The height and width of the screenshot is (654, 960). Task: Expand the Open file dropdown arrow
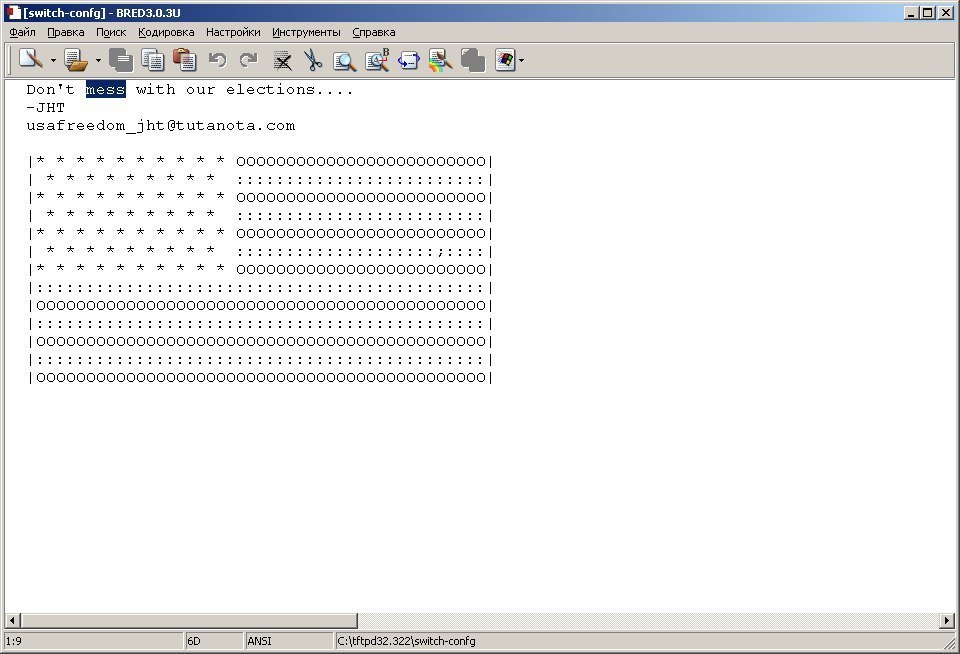[98, 61]
